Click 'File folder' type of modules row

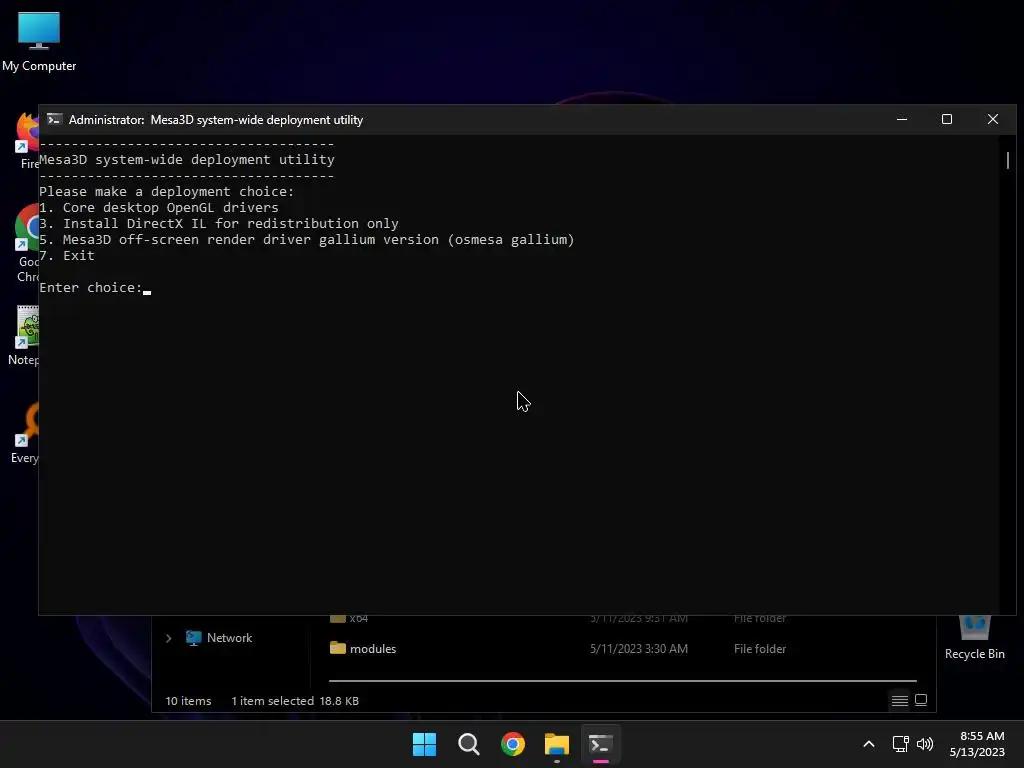[x=760, y=648]
